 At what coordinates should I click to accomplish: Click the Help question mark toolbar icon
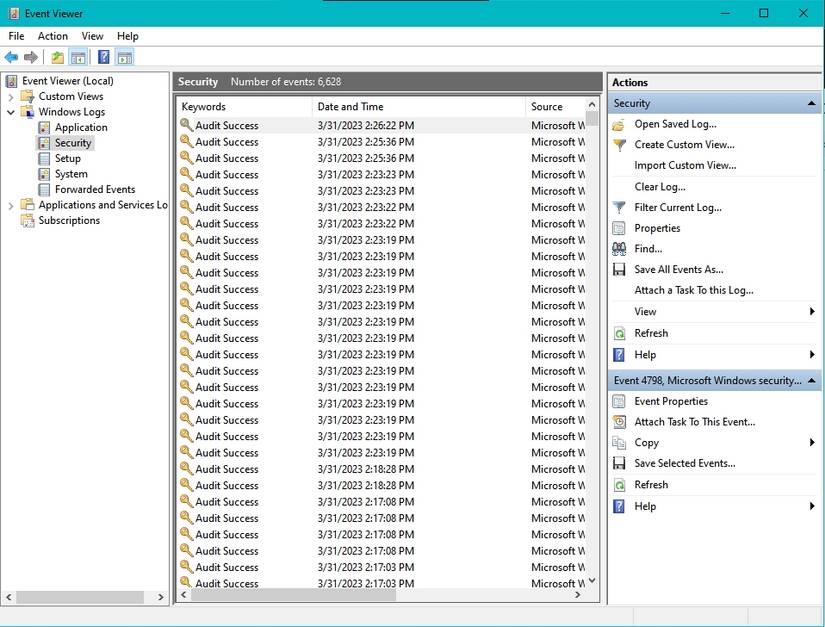[102, 57]
